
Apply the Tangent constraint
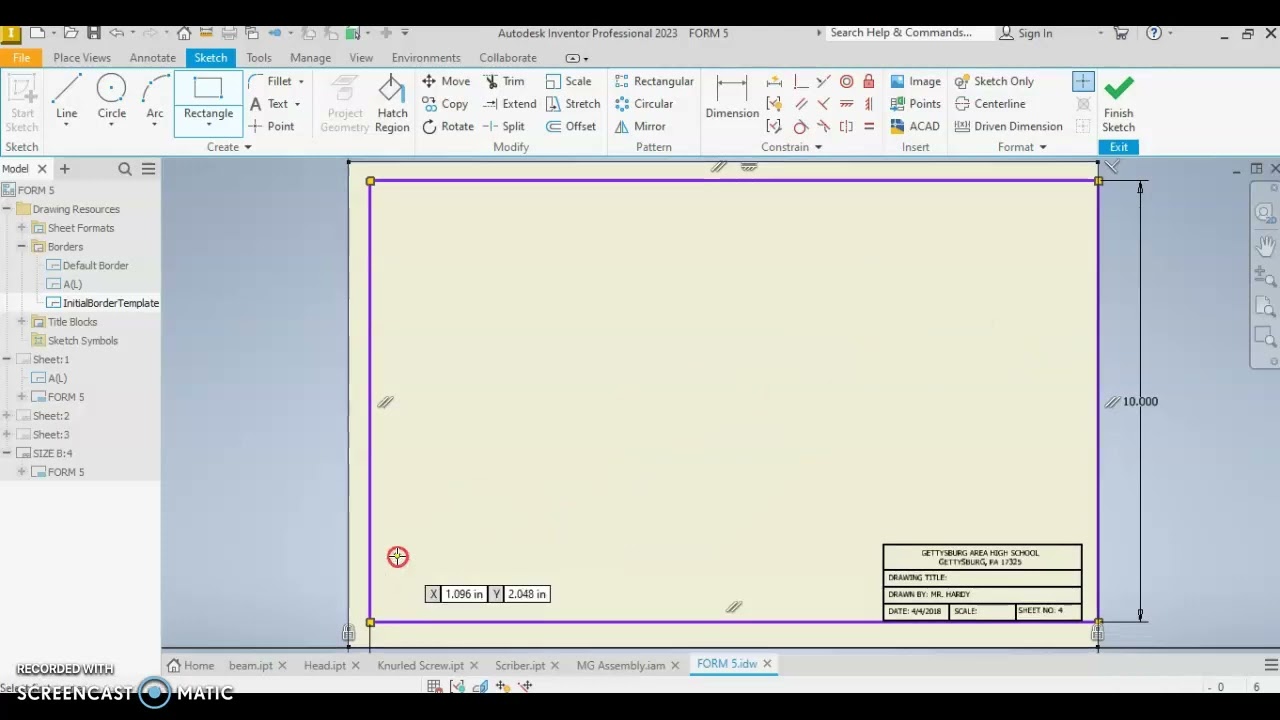tap(800, 127)
